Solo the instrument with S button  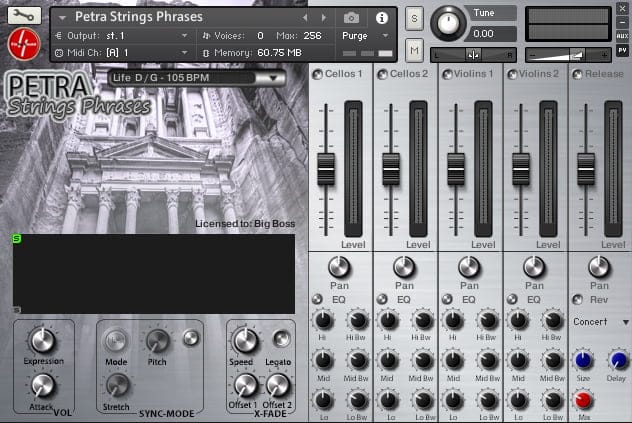click(414, 19)
